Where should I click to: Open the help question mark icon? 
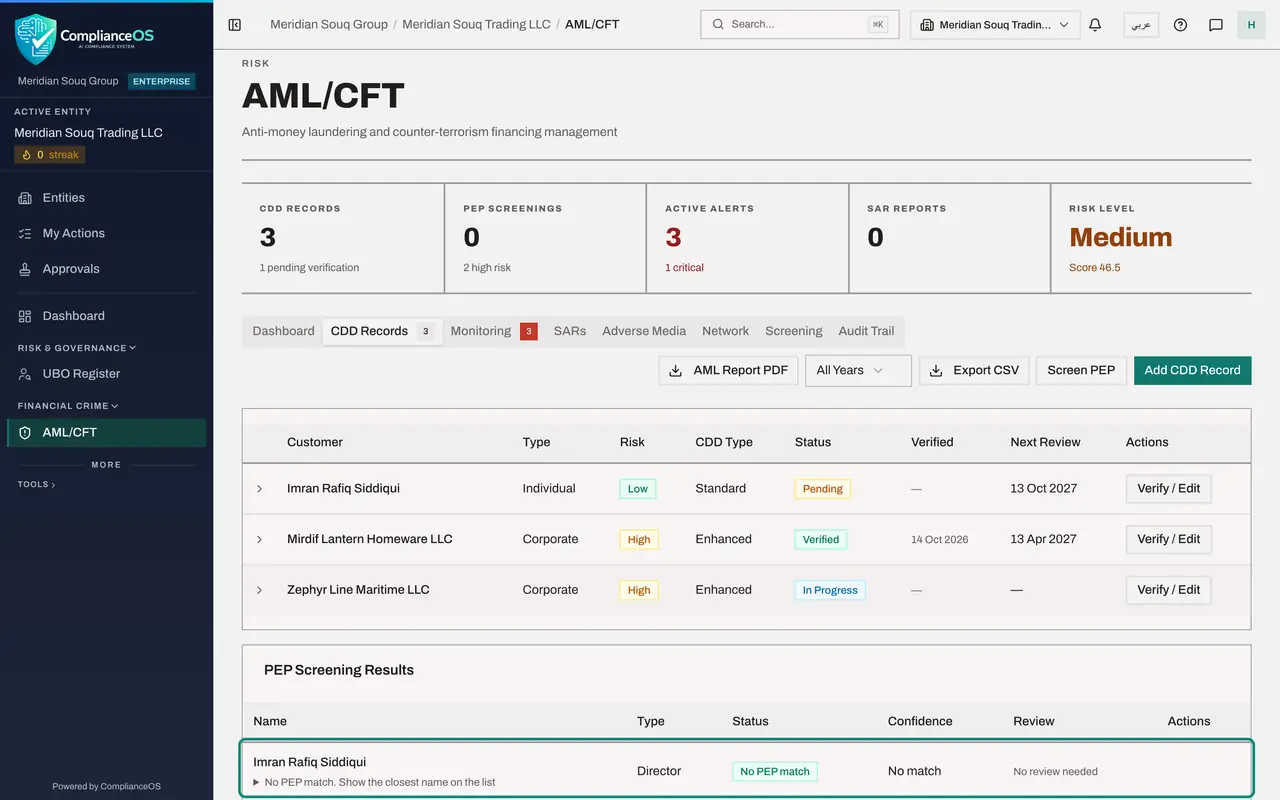(x=1180, y=24)
